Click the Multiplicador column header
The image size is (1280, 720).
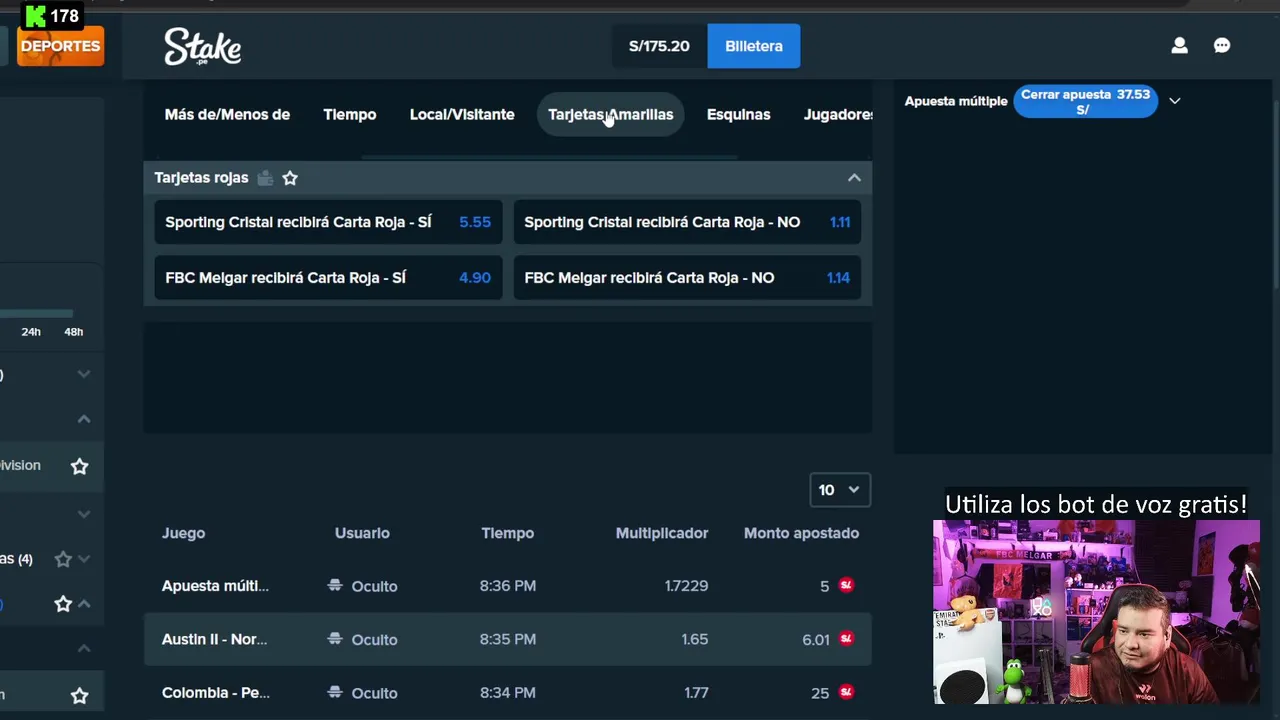[662, 533]
